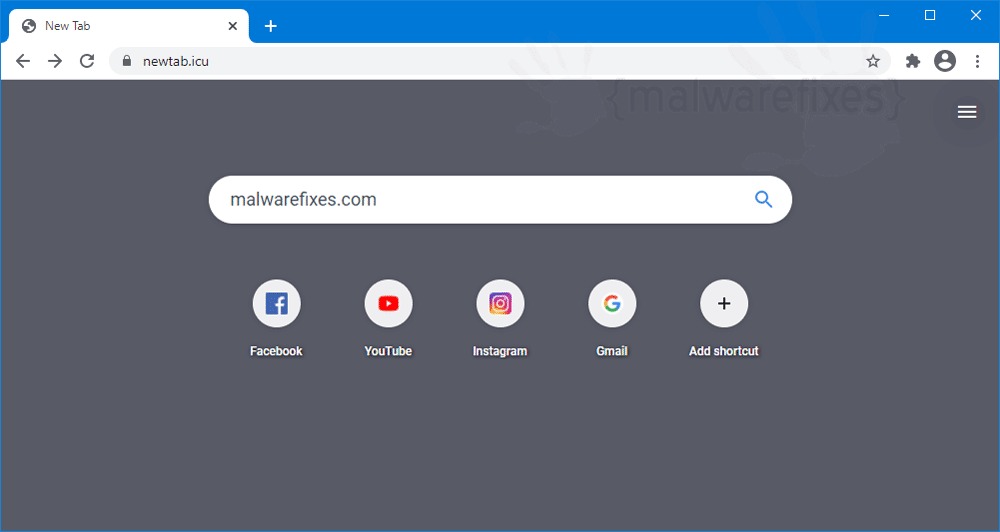Maximize the Chrome window
1000x532 pixels.
click(930, 15)
